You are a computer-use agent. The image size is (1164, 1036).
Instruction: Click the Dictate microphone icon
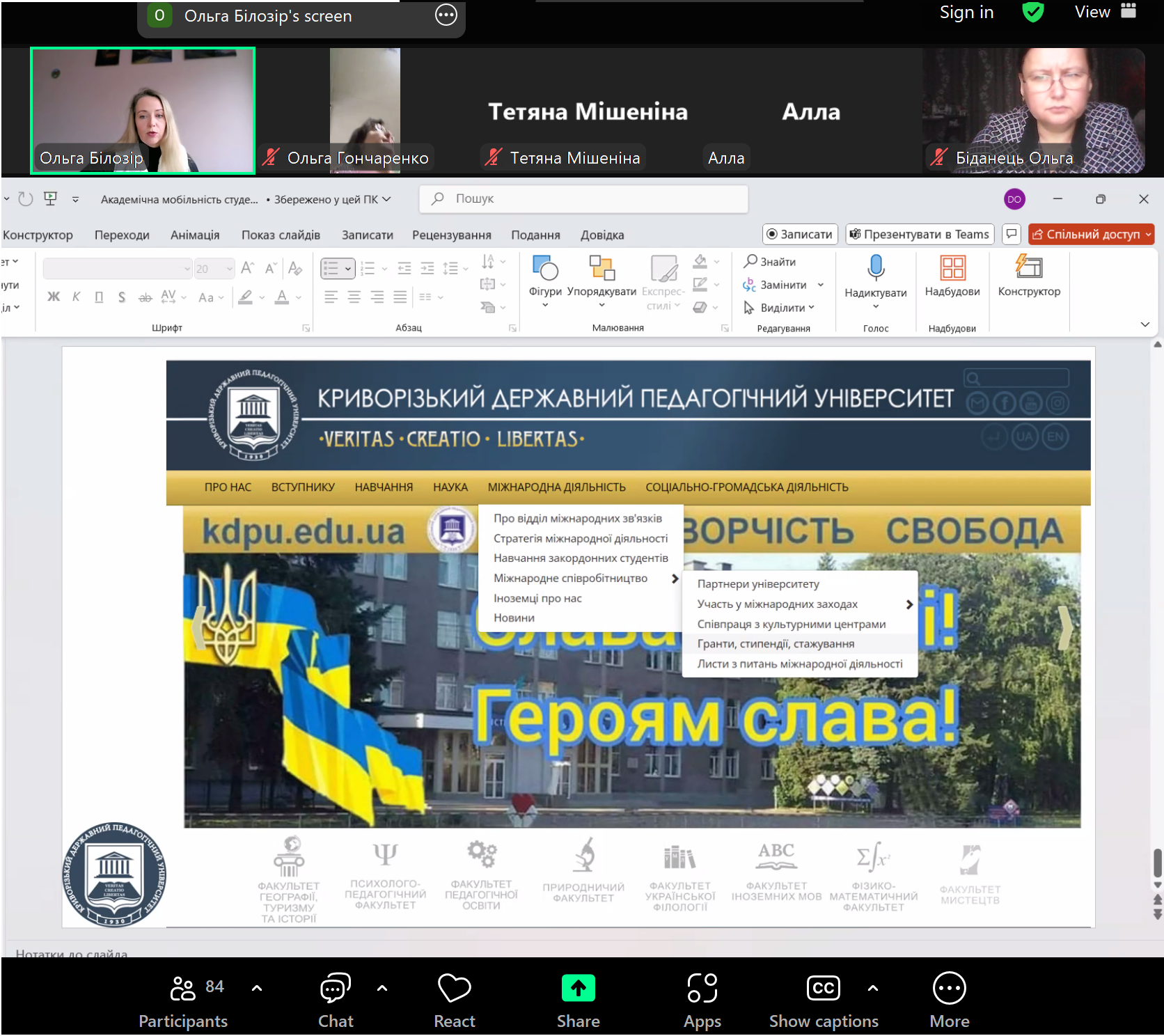pos(875,268)
